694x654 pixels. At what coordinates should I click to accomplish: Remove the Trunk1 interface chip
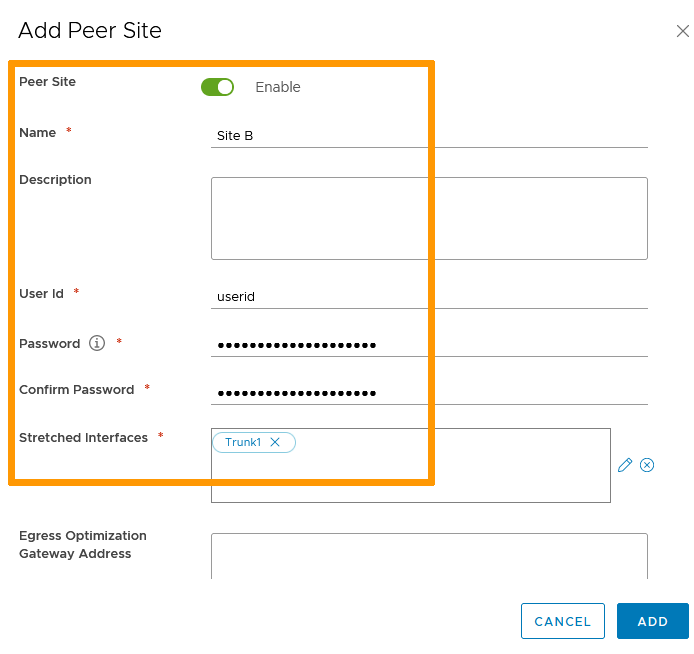[x=275, y=442]
